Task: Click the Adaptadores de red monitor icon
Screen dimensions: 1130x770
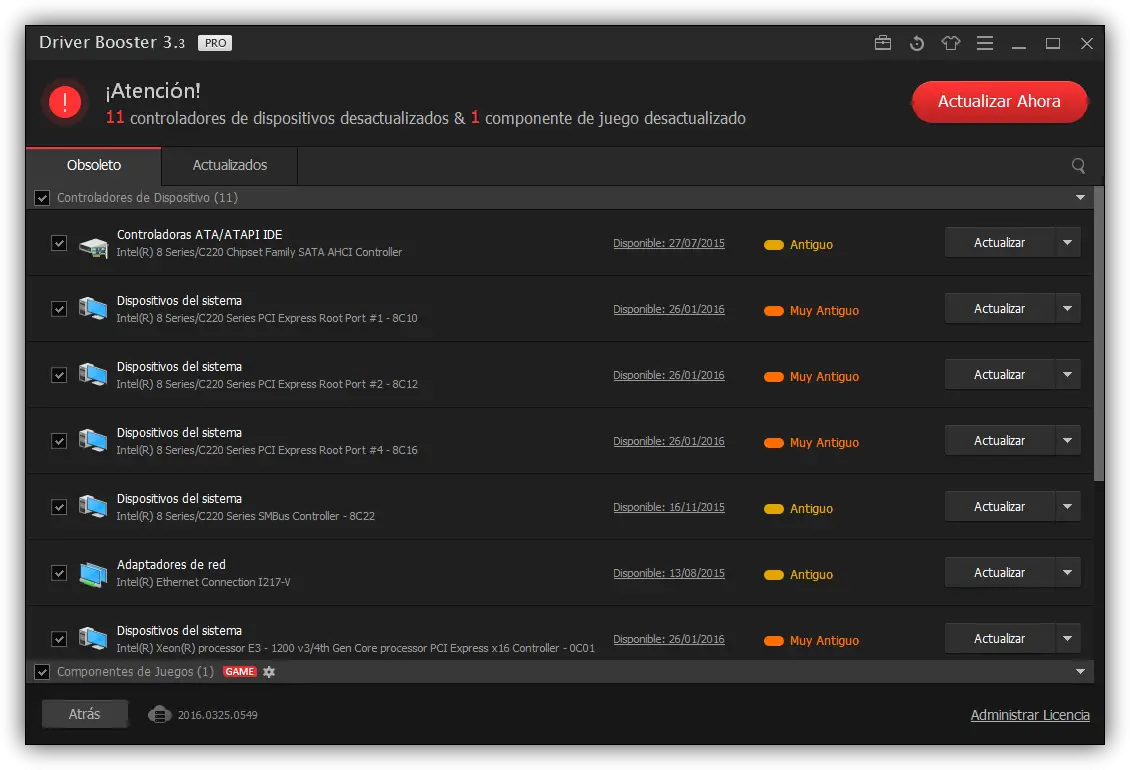Action: tap(93, 574)
